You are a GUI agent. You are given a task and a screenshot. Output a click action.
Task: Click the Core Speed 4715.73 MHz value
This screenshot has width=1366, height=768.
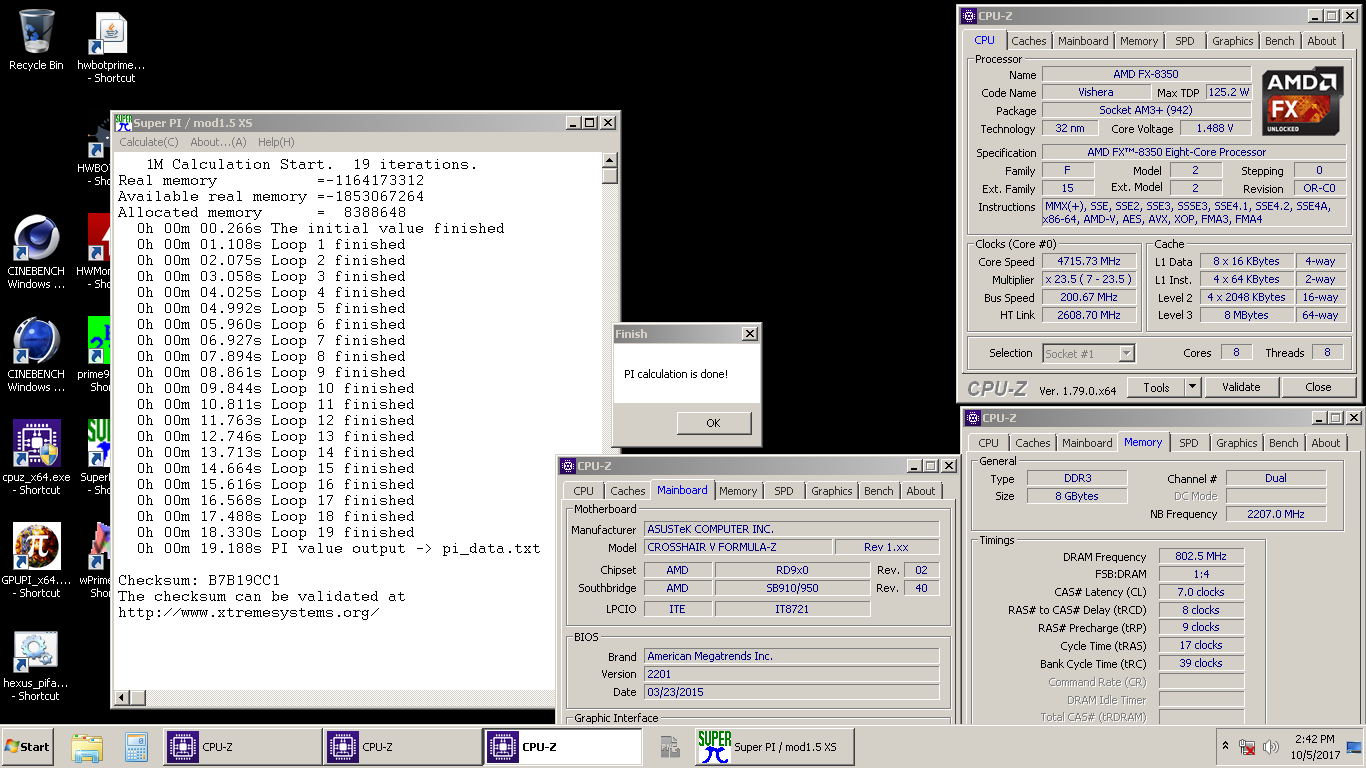click(x=1089, y=261)
